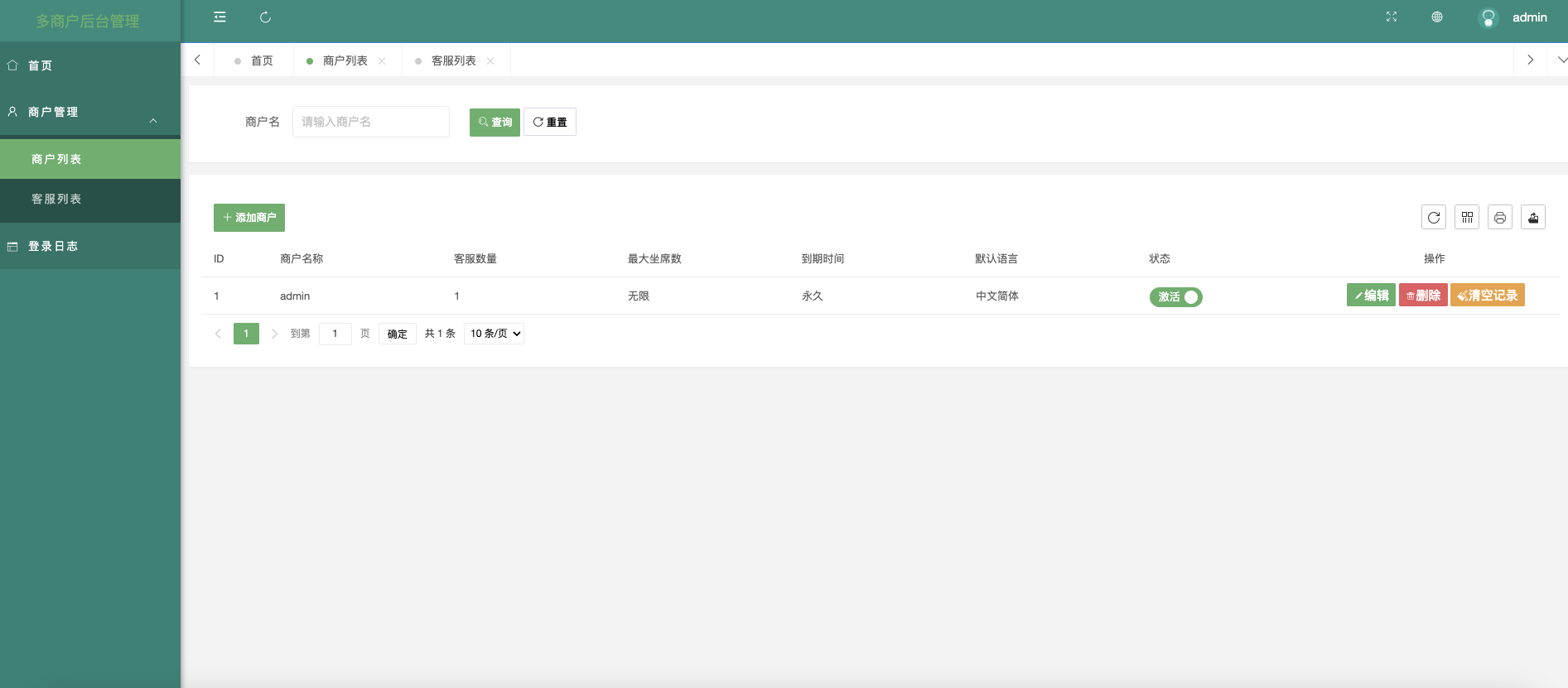The height and width of the screenshot is (688, 1568).
Task: Click the export table icon
Action: click(1533, 217)
